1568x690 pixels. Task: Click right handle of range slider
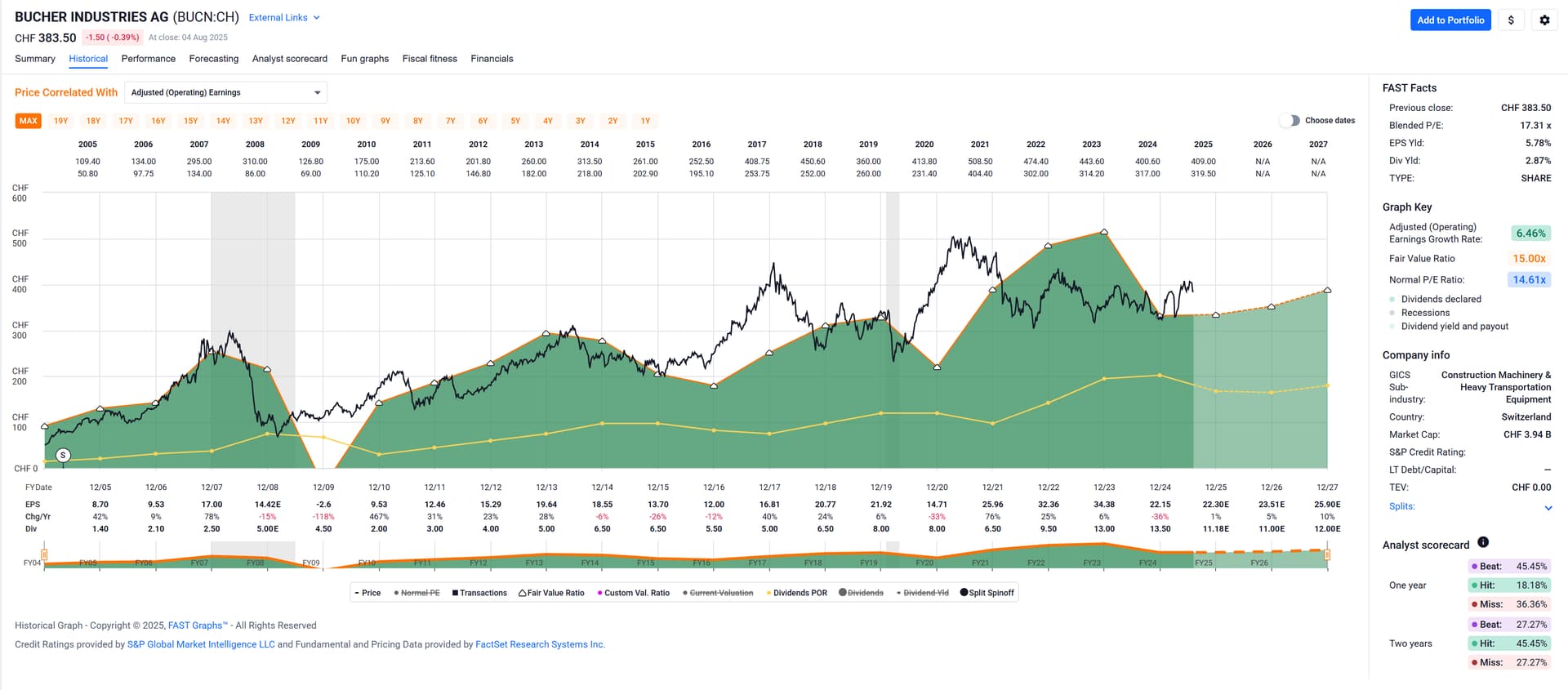pos(1327,555)
